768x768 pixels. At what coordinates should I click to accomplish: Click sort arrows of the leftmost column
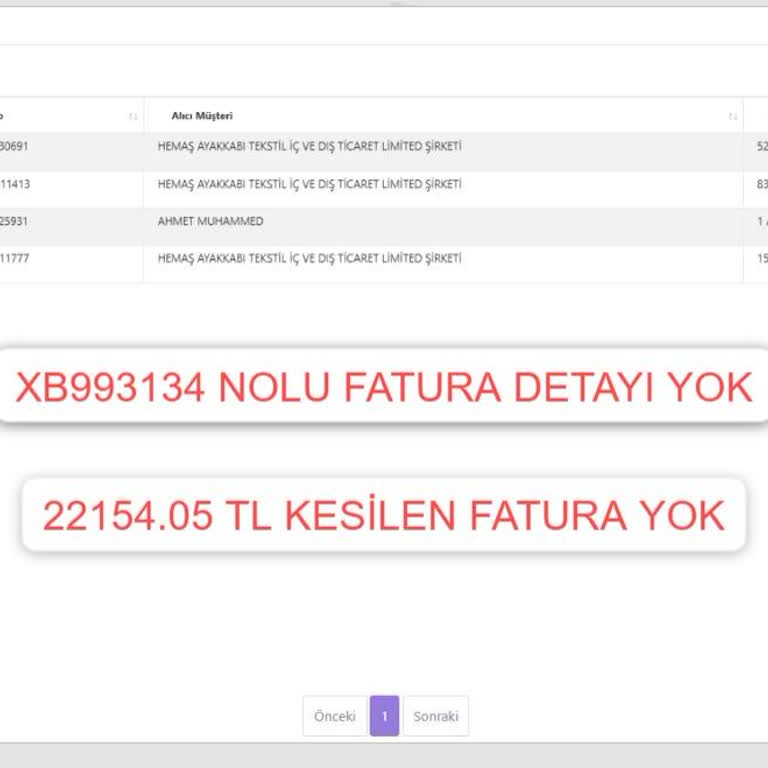(132, 117)
